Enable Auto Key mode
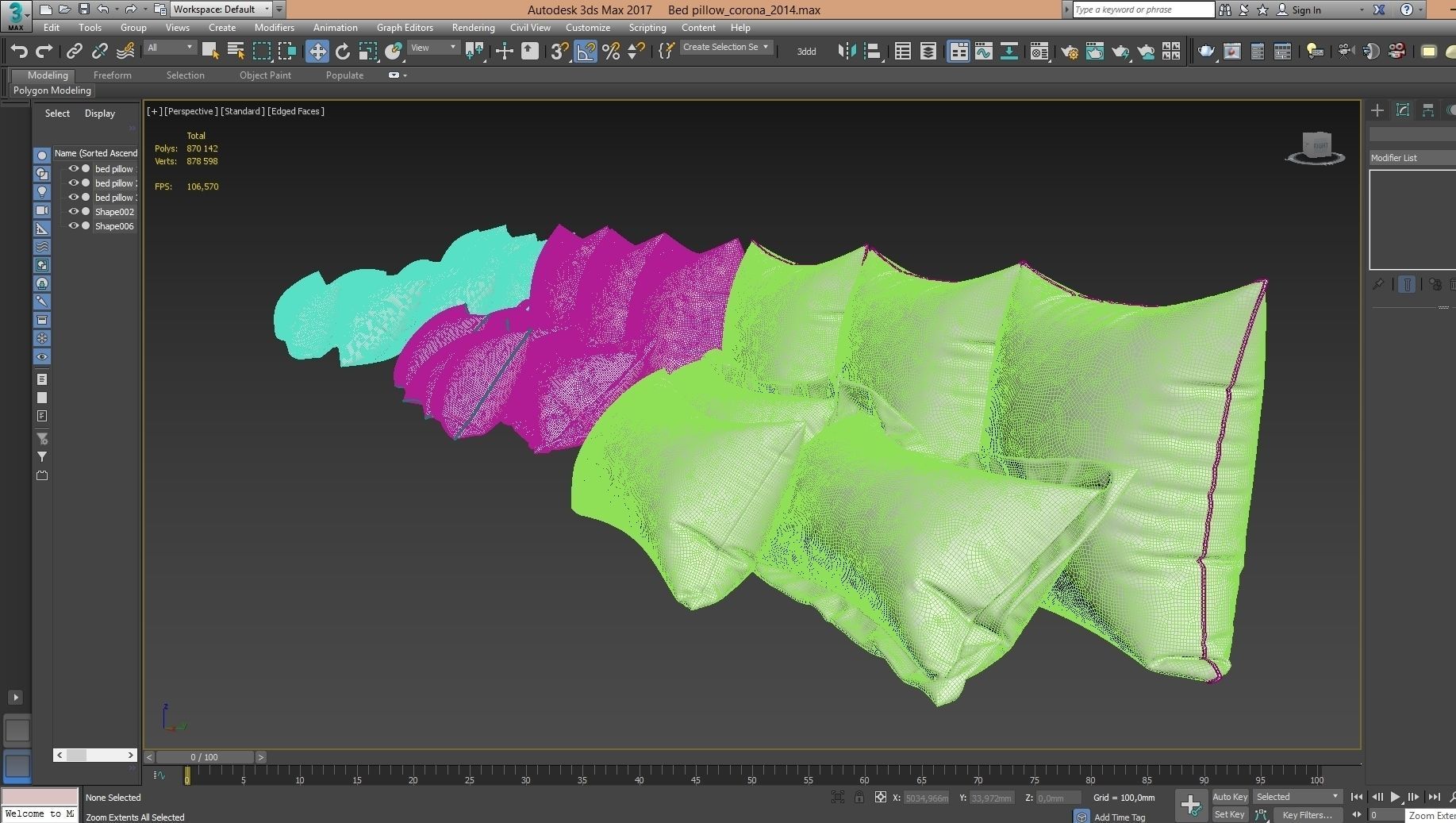The width and height of the screenshot is (1456, 823). pyautogui.click(x=1230, y=797)
